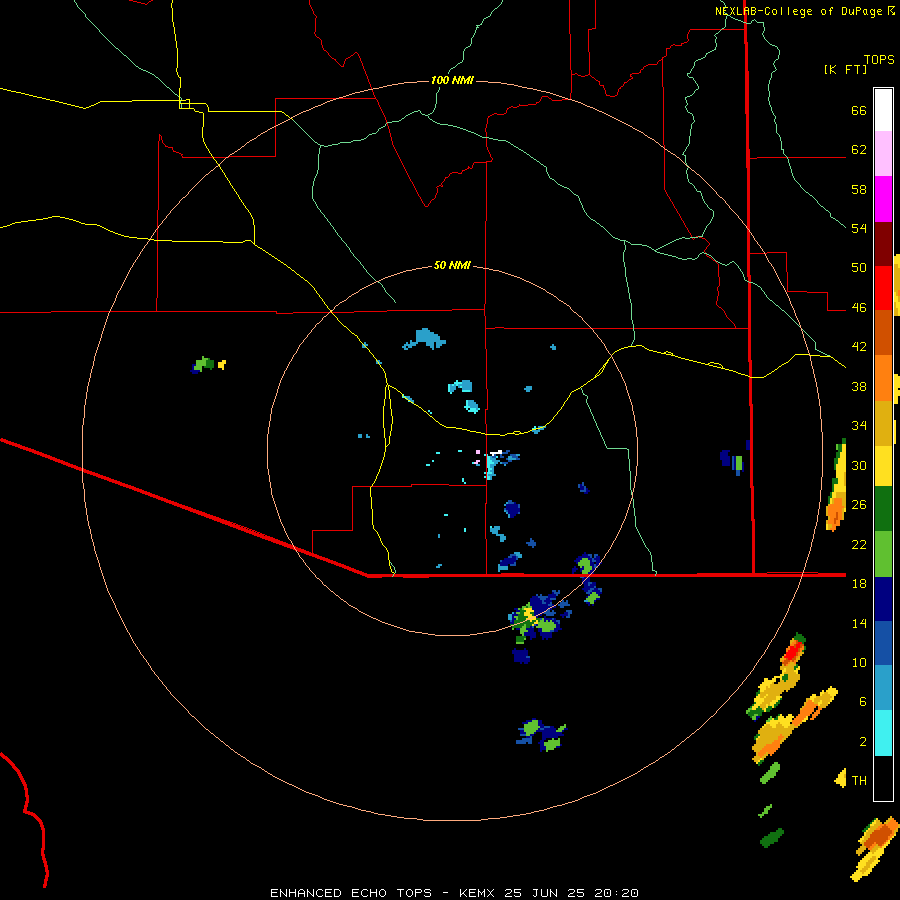Click the 42 legend value
The image size is (900, 900).
pos(859,347)
